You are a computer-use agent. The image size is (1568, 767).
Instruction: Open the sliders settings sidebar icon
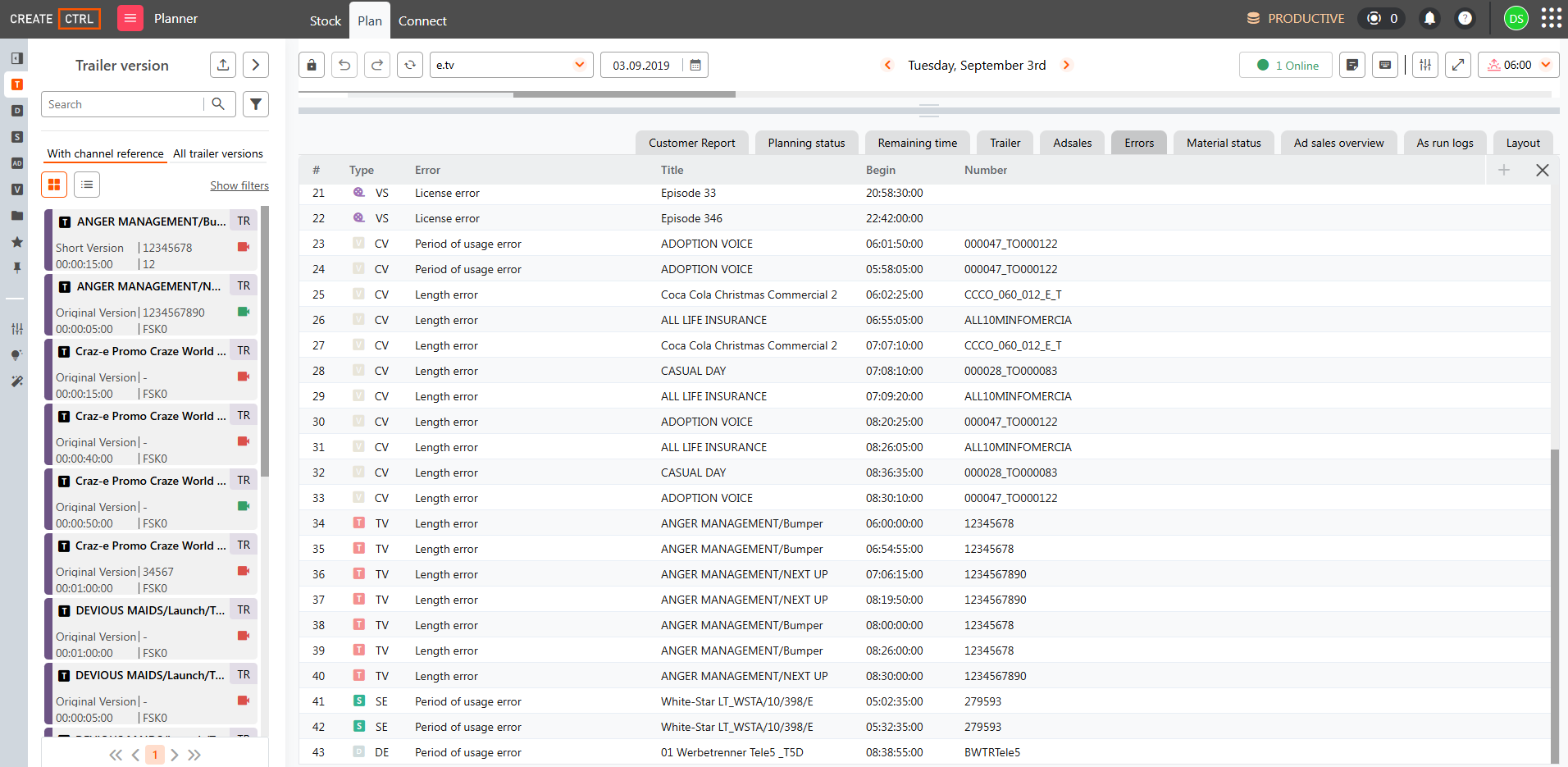coord(17,329)
